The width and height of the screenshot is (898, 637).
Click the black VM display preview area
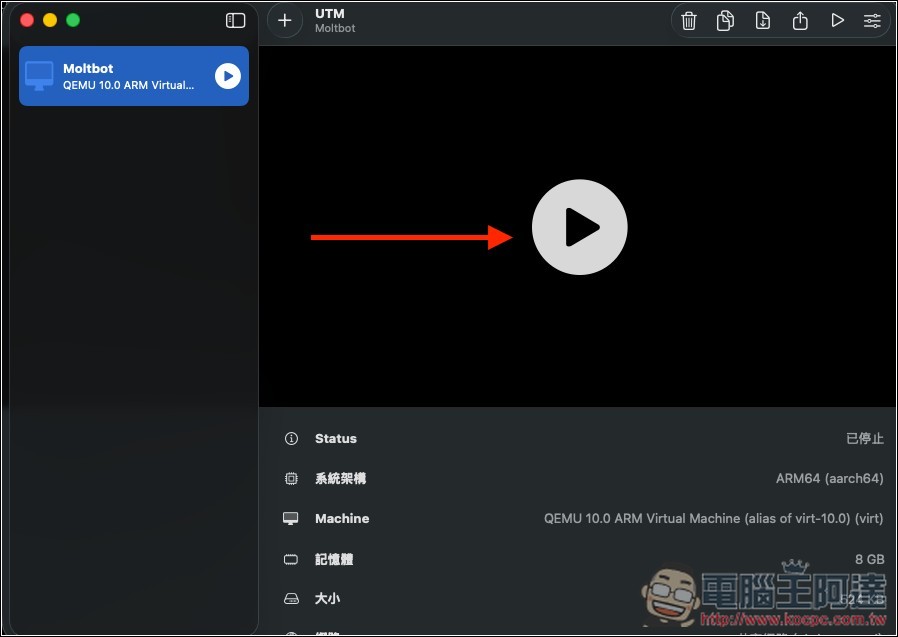pyautogui.click(x=578, y=227)
